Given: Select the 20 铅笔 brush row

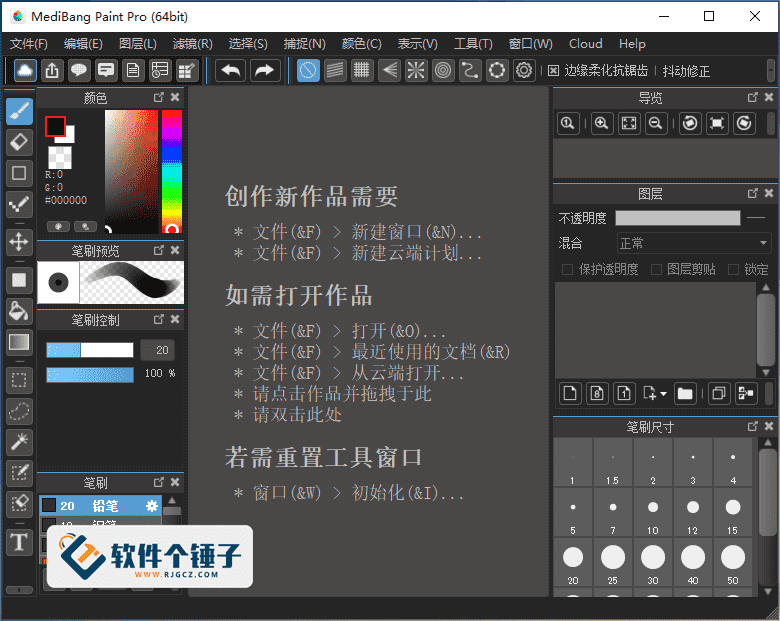Looking at the screenshot, I should (x=100, y=506).
